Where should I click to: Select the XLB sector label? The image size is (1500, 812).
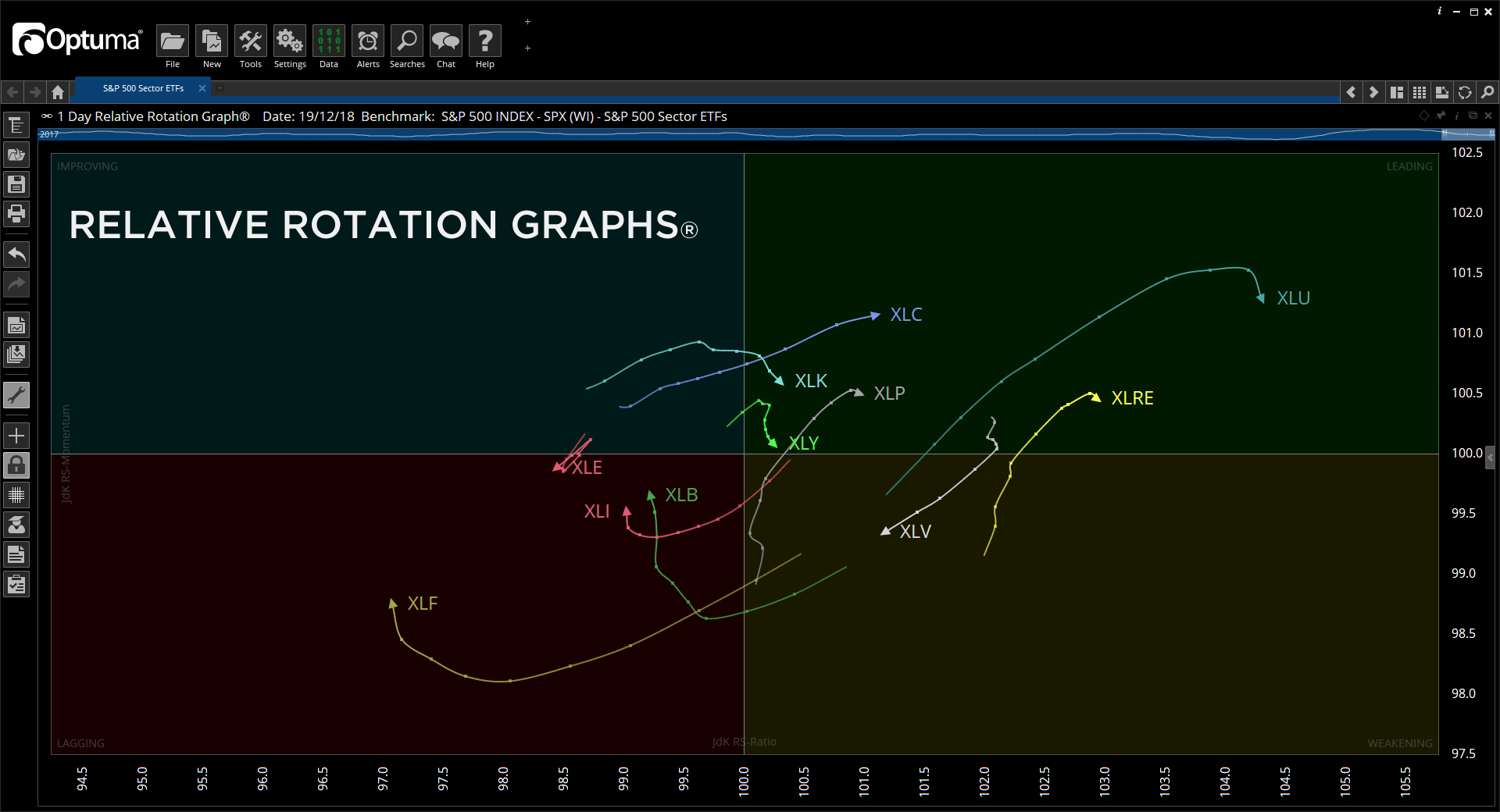point(682,494)
